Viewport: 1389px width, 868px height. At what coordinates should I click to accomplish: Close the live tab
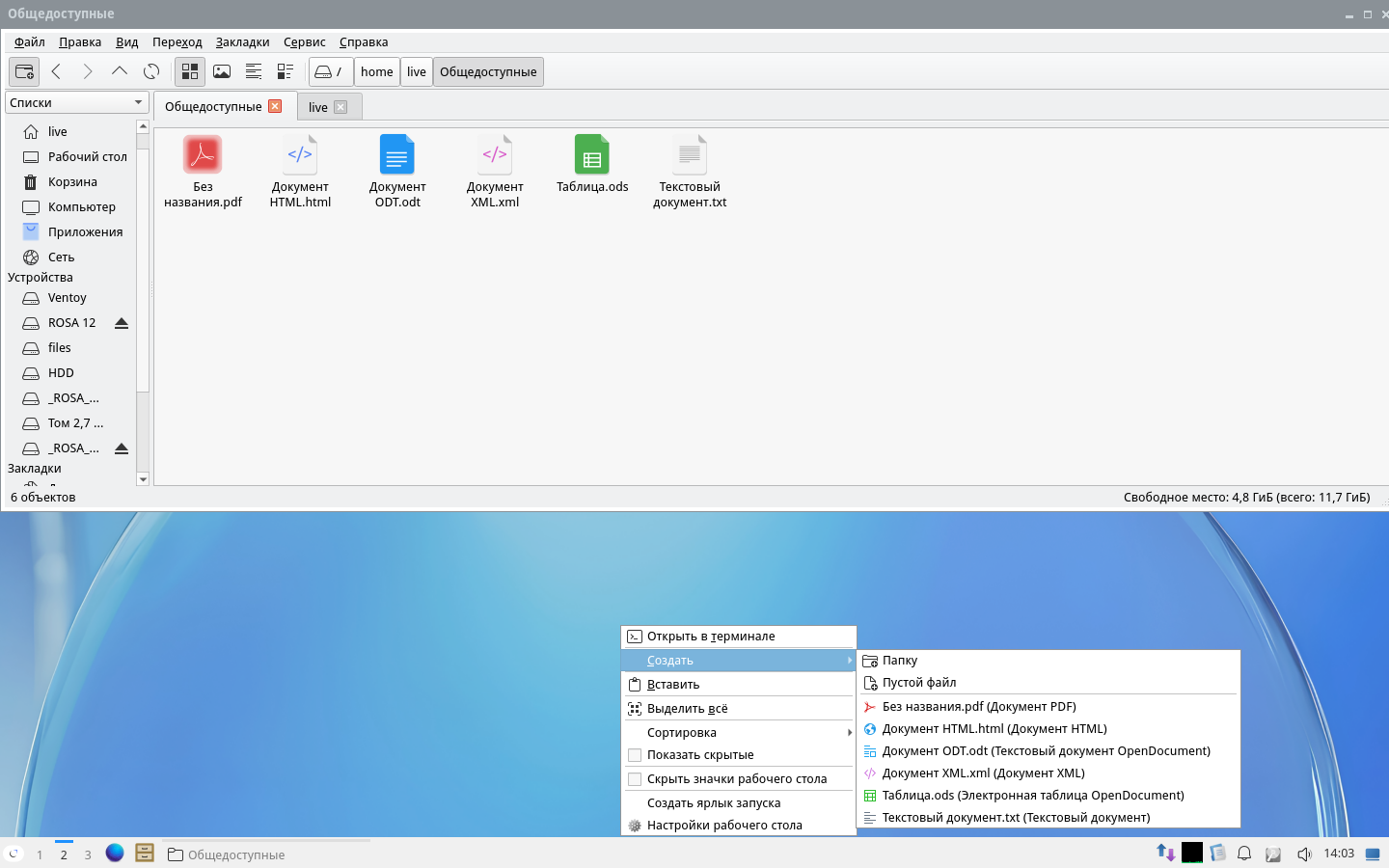pos(340,107)
